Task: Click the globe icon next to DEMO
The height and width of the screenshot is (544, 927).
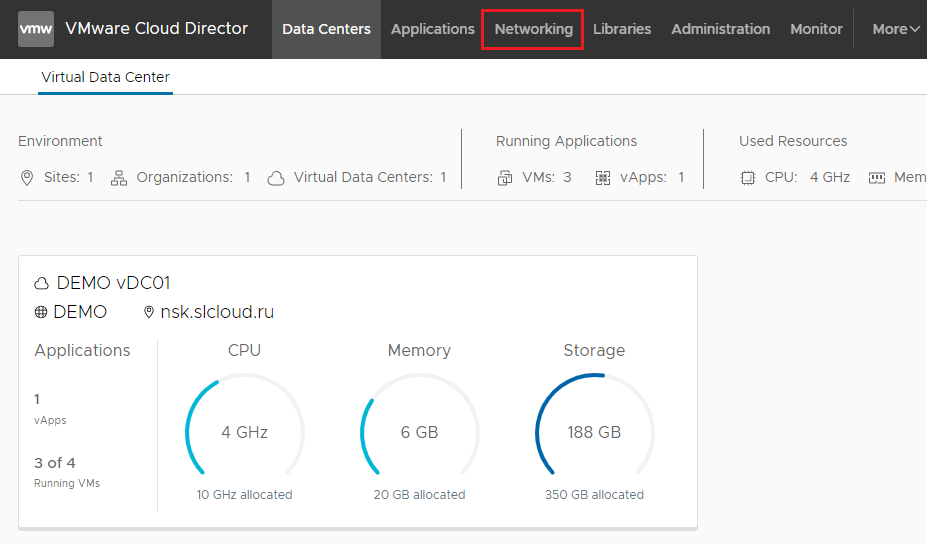Action: [41, 312]
